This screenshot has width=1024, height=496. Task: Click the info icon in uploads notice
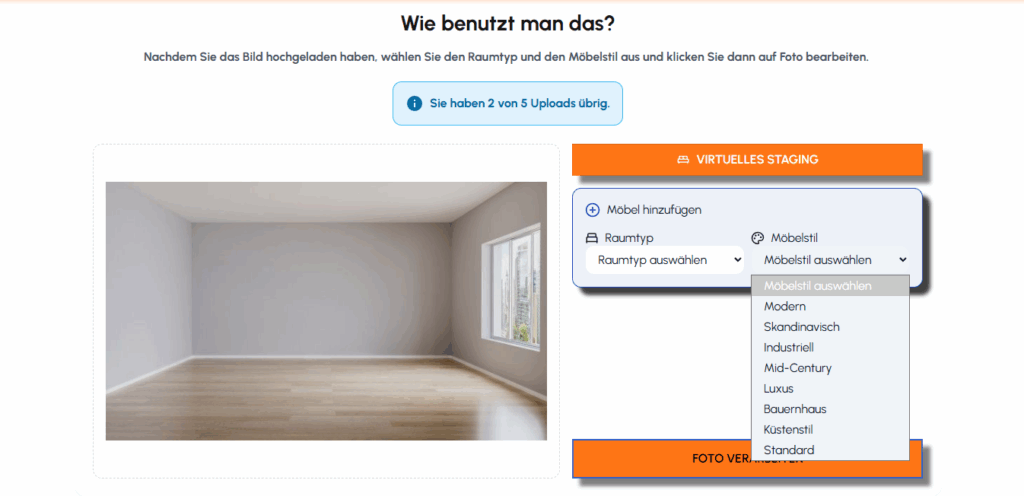click(414, 103)
